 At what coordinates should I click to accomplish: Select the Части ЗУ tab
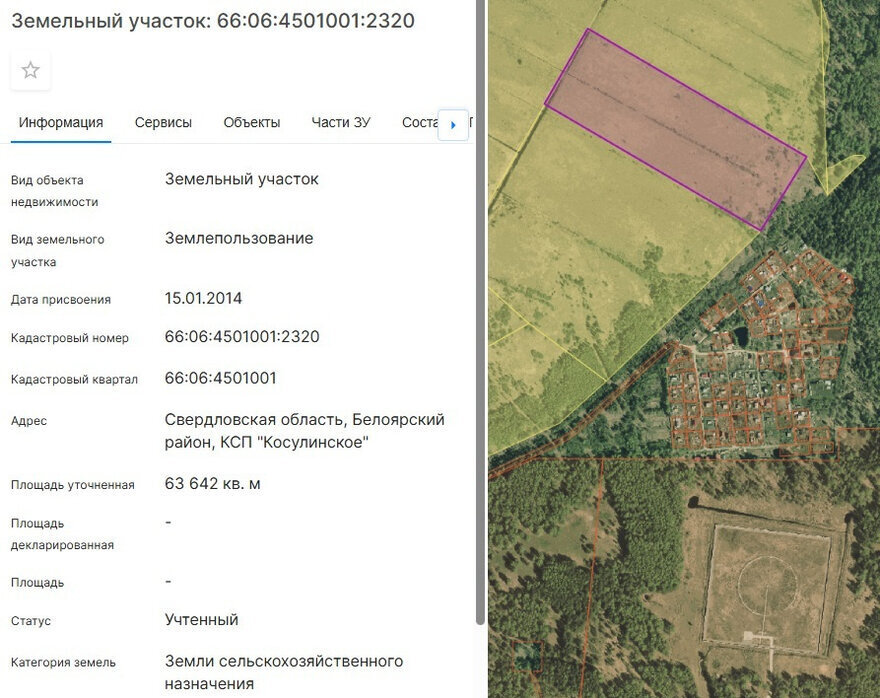click(341, 122)
